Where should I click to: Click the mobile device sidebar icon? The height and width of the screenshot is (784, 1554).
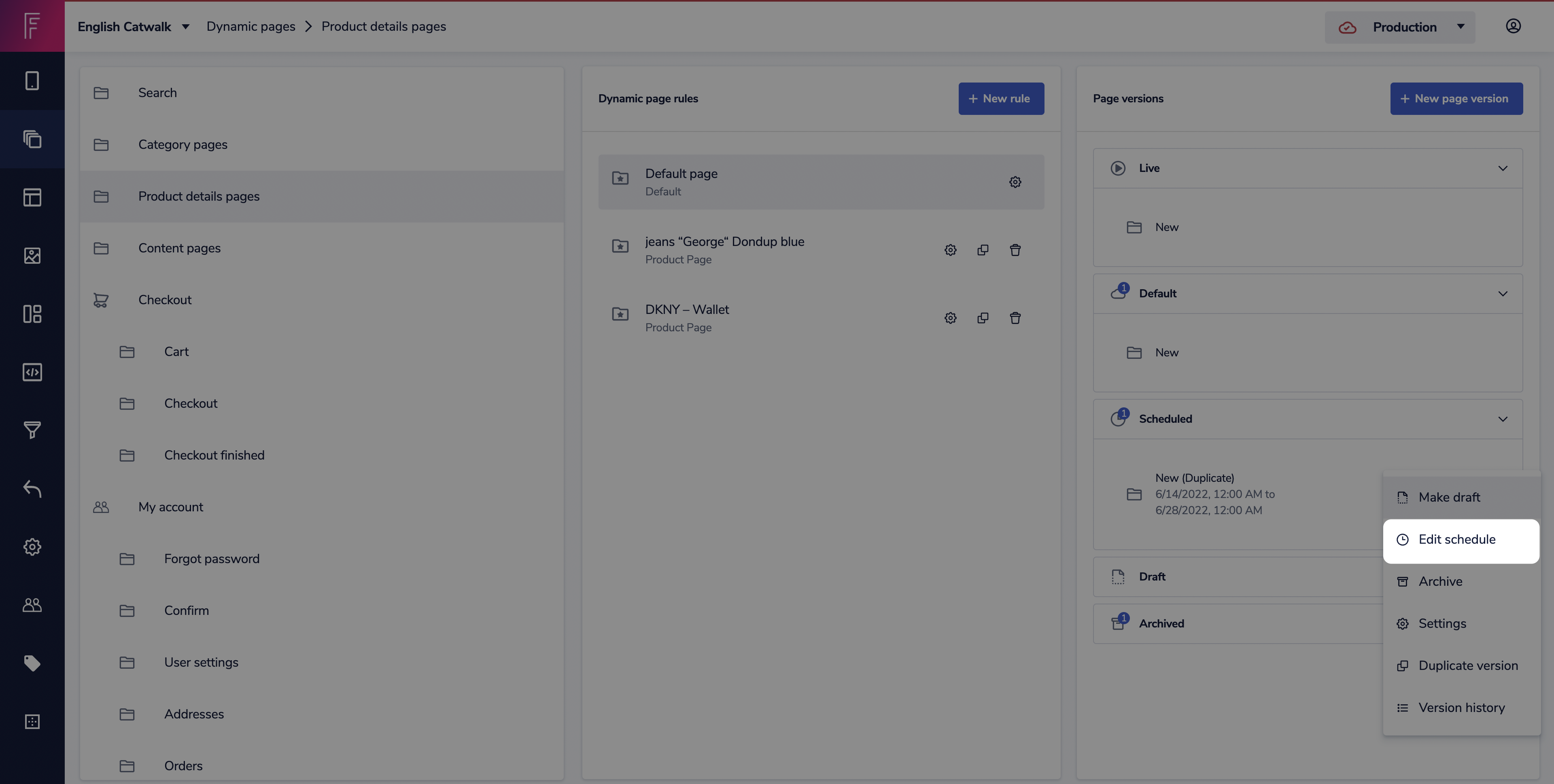pos(32,81)
